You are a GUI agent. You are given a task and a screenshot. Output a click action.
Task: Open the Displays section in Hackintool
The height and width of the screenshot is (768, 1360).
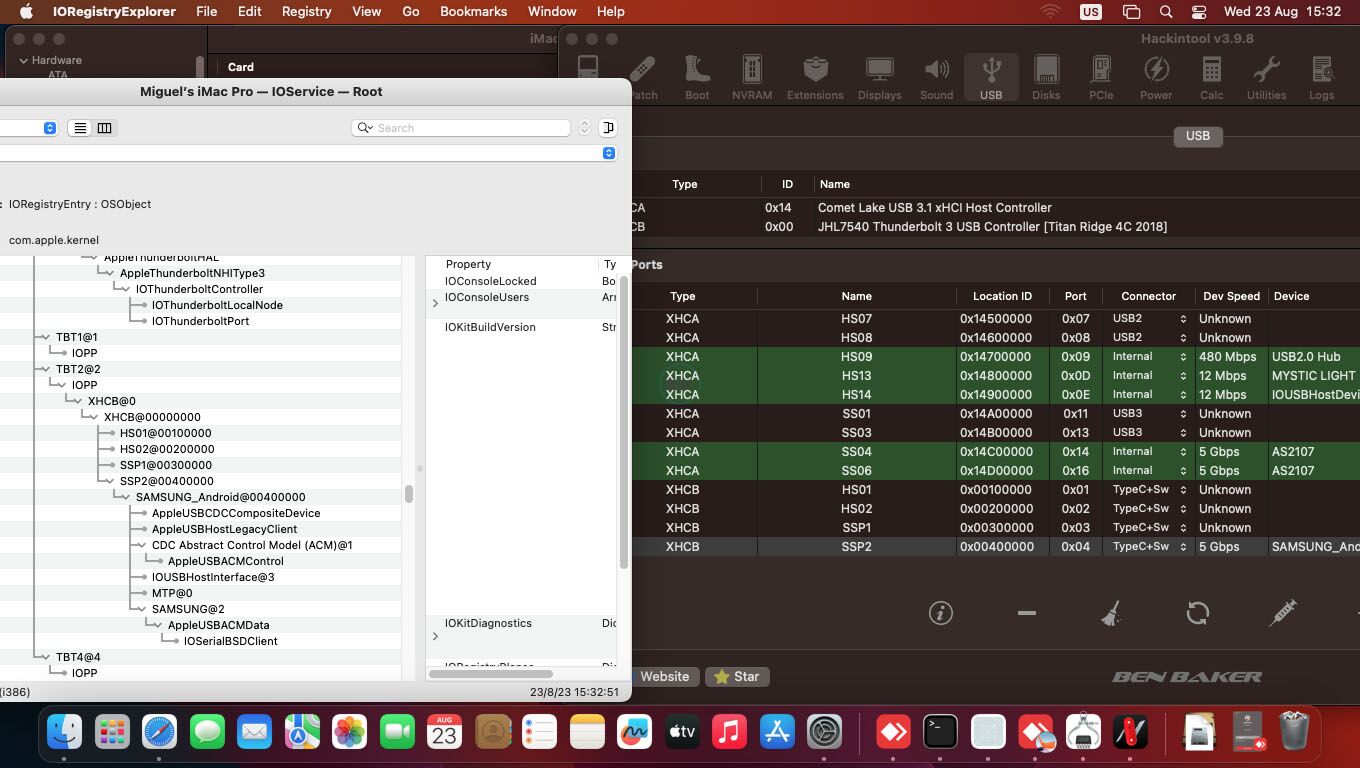[x=879, y=77]
